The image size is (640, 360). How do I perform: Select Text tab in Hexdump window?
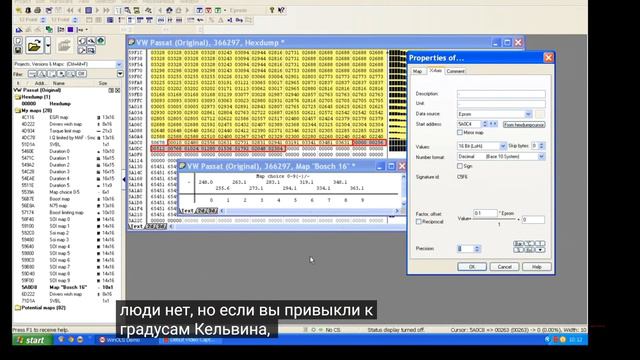click(x=136, y=226)
